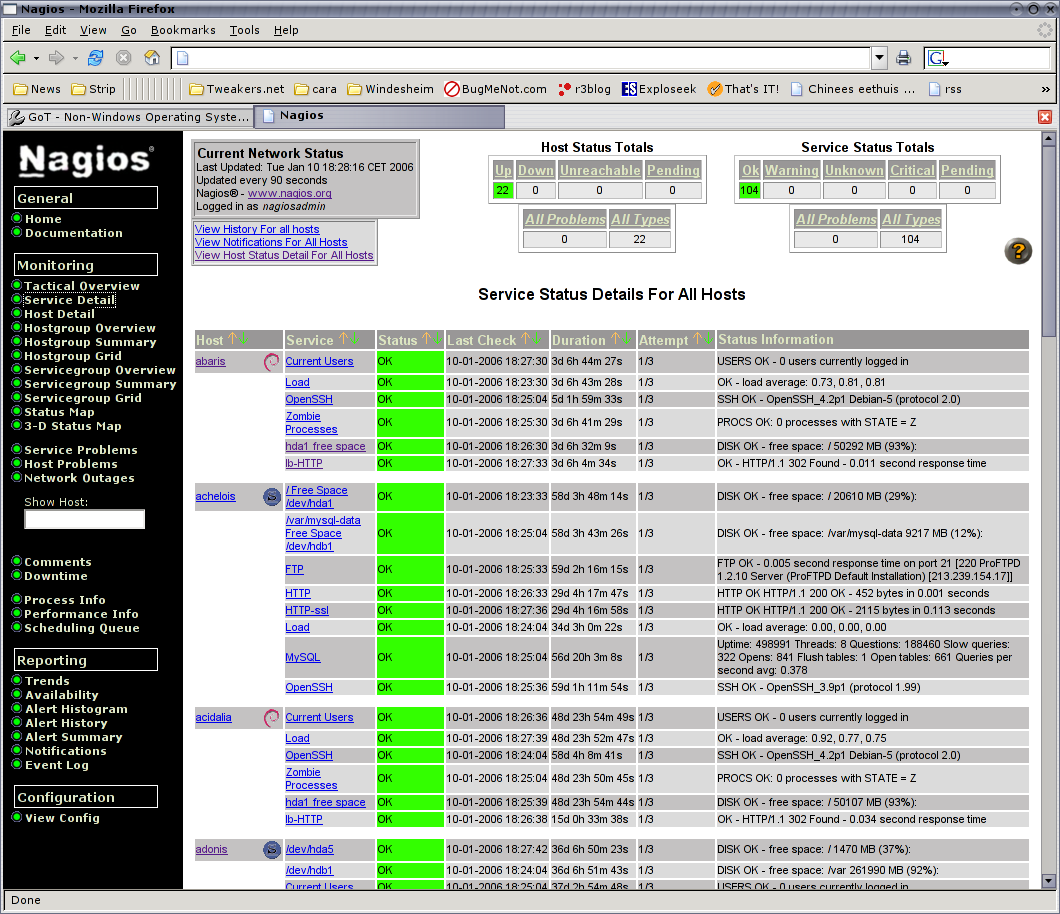Open Status Map in the sidebar
This screenshot has height=914, width=1060.
pos(59,412)
